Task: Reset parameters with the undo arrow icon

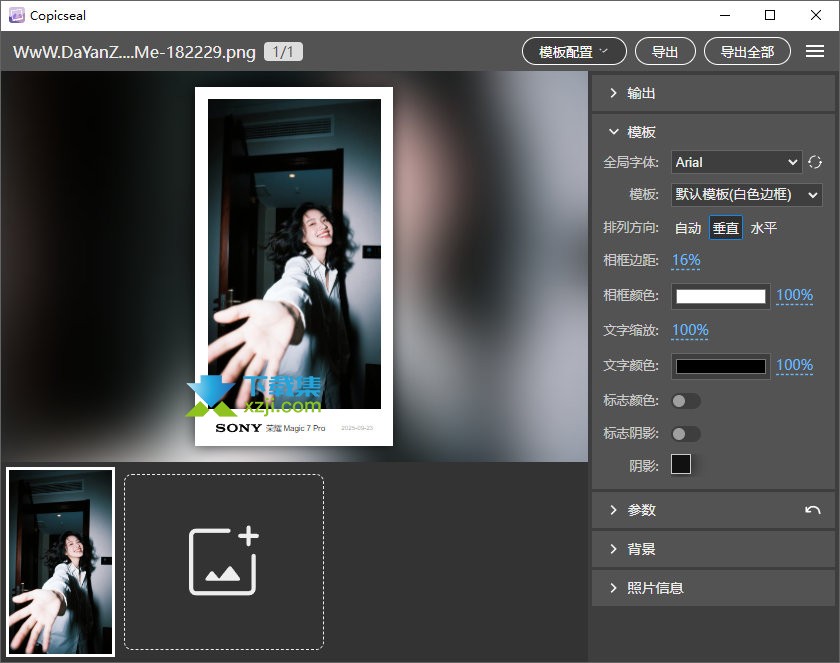Action: (x=812, y=510)
